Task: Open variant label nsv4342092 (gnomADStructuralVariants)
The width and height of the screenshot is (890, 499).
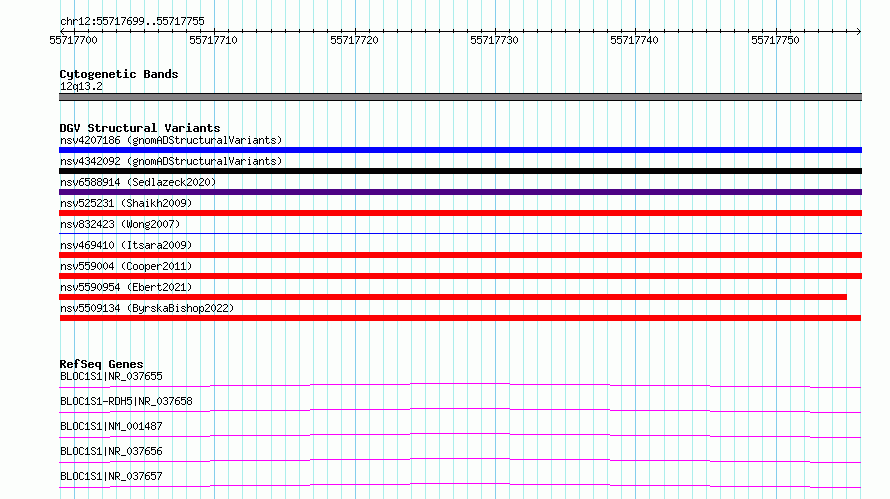Action: tap(171, 161)
